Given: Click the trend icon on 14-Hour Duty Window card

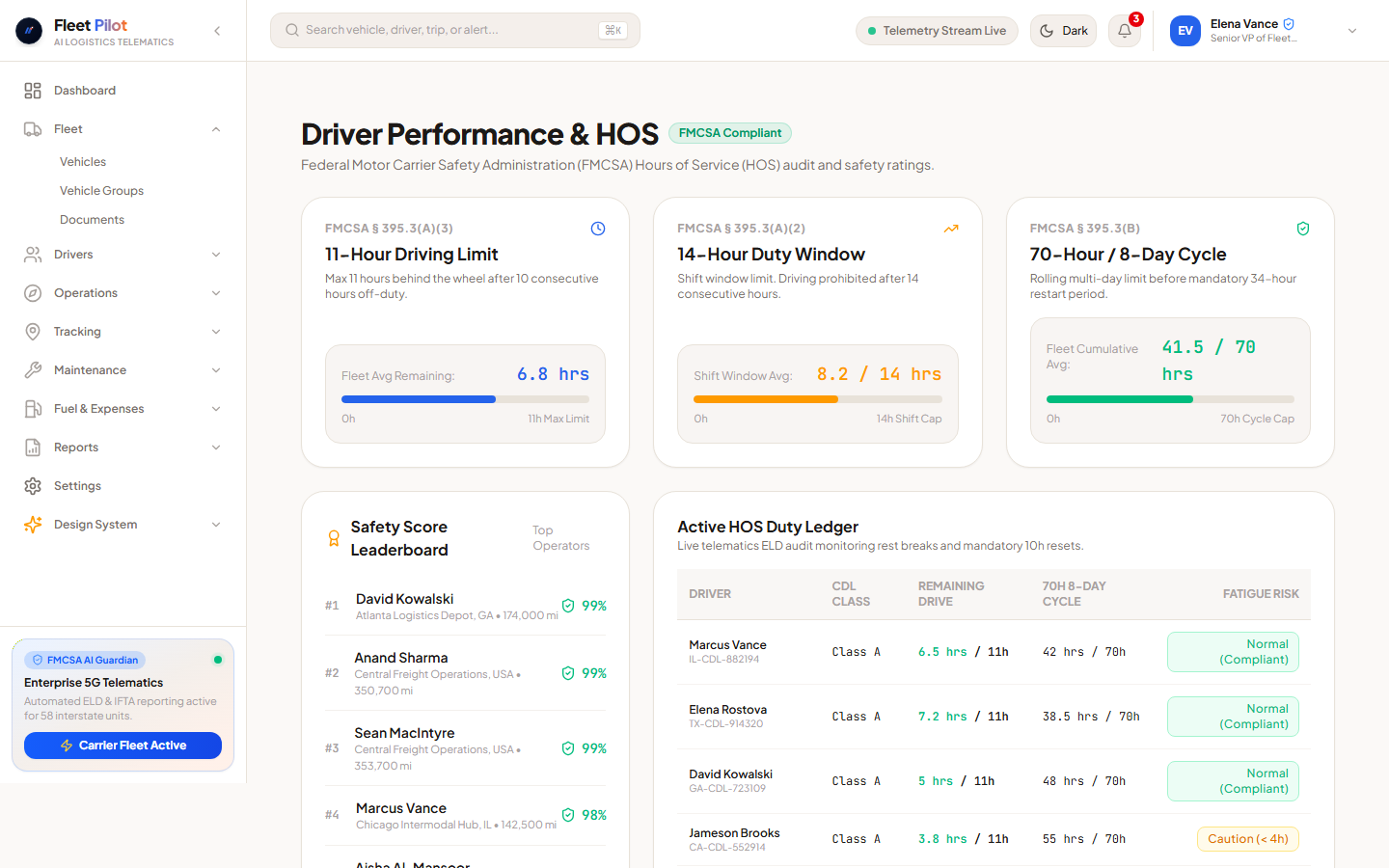Looking at the screenshot, I should pos(951,229).
